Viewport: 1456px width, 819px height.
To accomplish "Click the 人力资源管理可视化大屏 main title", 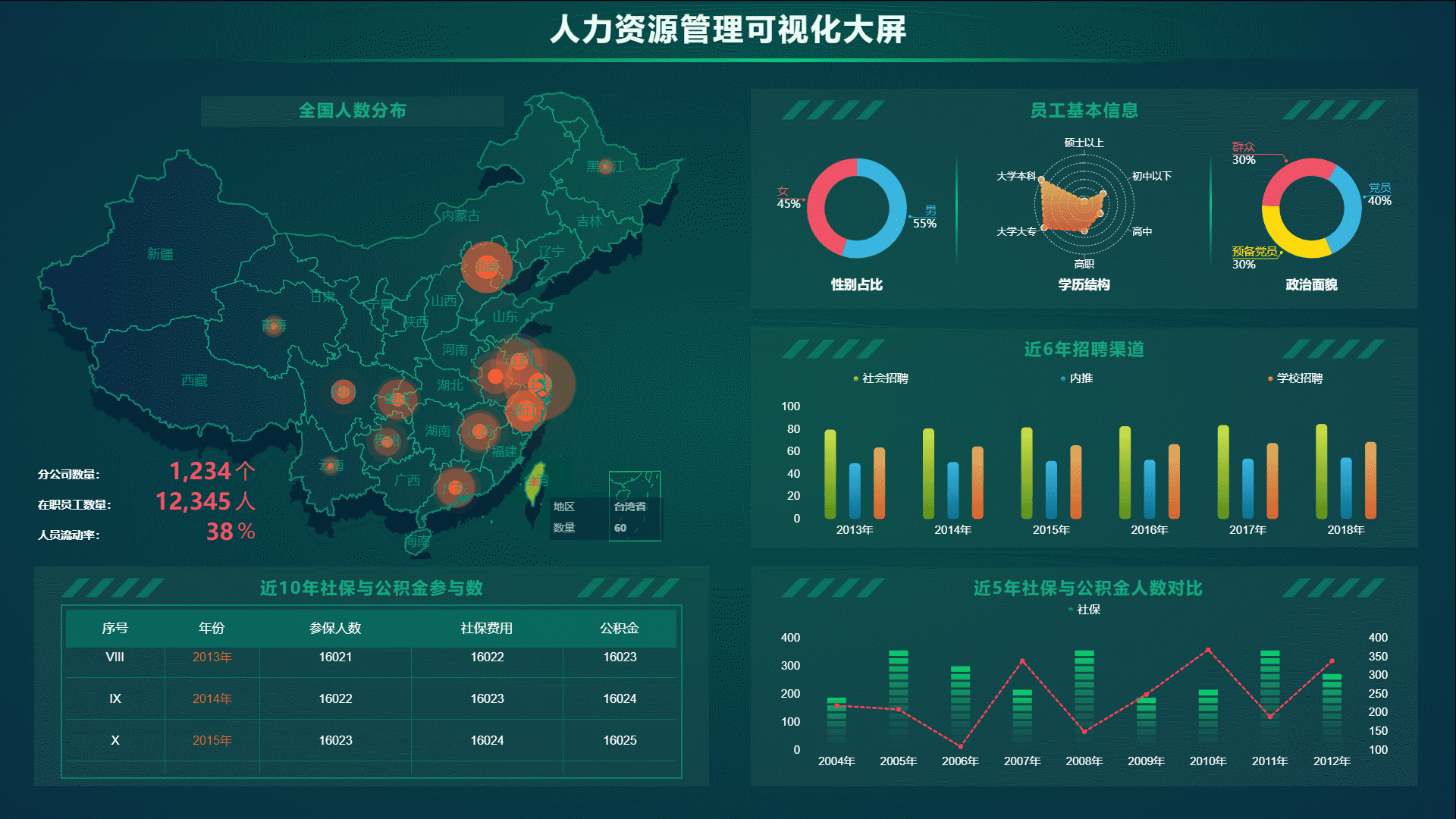I will tap(728, 30).
